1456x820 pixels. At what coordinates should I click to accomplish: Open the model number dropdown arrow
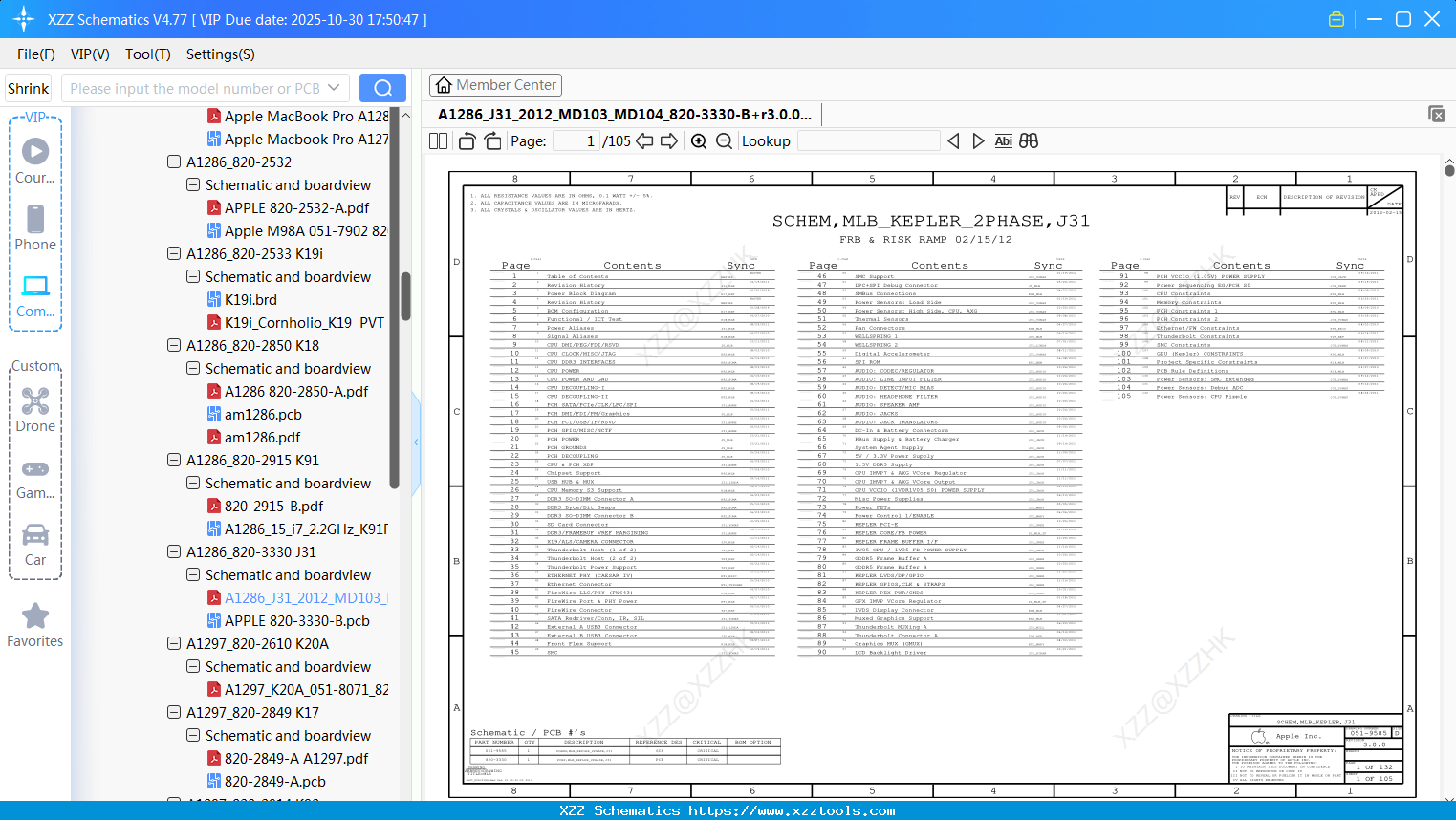pyautogui.click(x=334, y=88)
